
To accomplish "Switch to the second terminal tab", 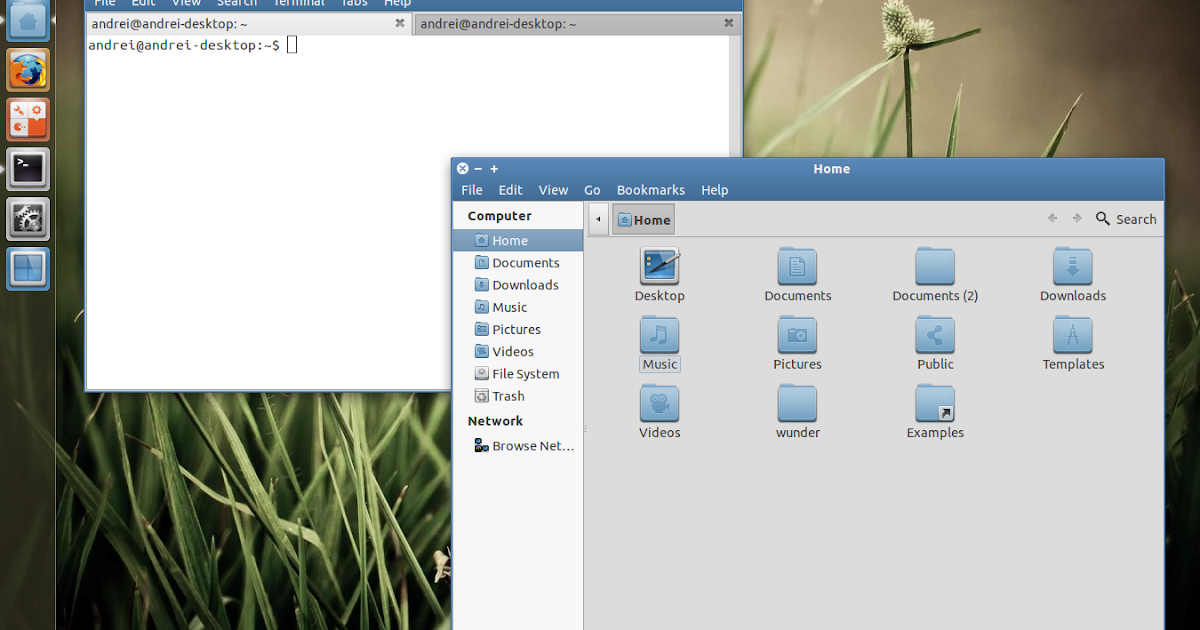I will (570, 23).
